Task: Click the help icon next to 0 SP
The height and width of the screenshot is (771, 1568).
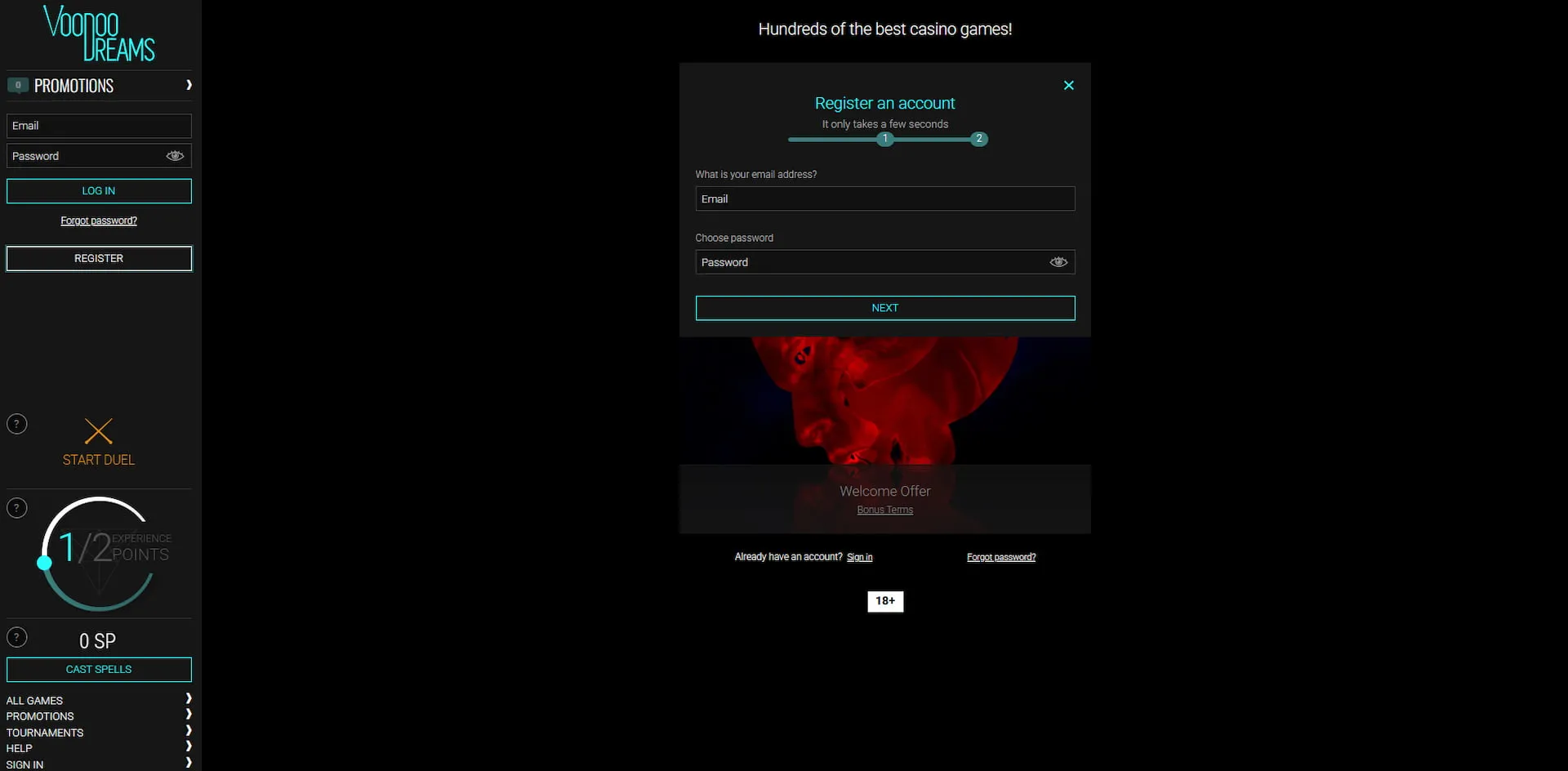Action: click(16, 636)
